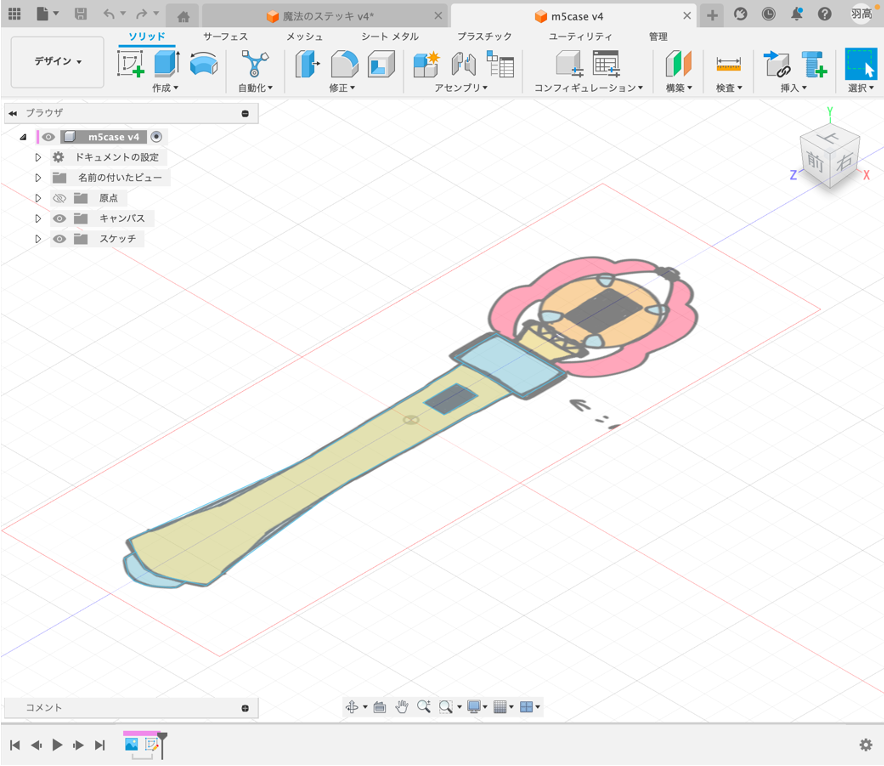
Task: Expand the スケッチ tree node
Action: point(38,239)
